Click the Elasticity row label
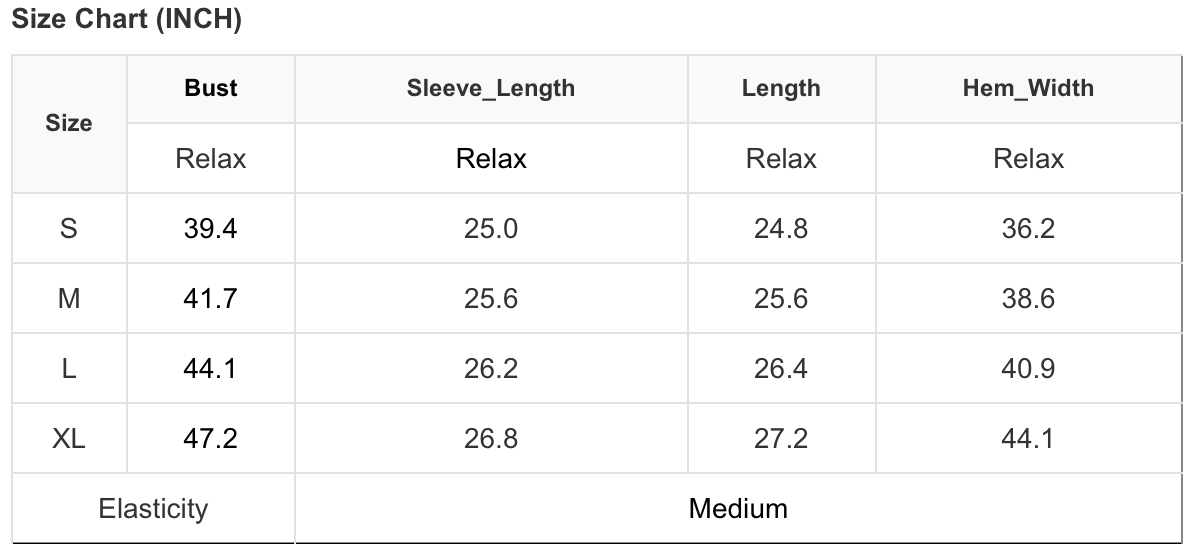The width and height of the screenshot is (1192, 554). click(153, 508)
